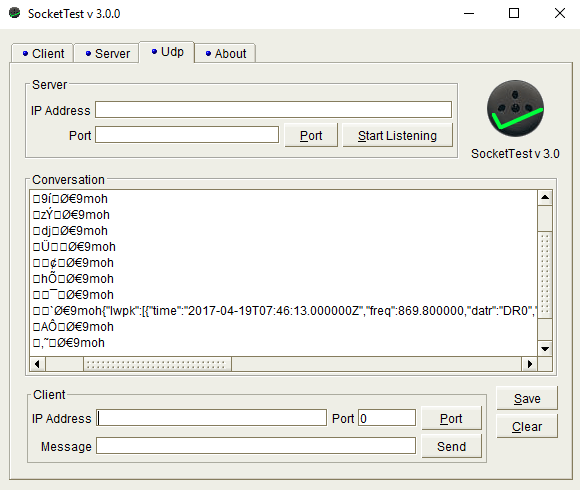
Task: Click the horizontal scrollbar thumb in Conversation
Action: [157, 364]
